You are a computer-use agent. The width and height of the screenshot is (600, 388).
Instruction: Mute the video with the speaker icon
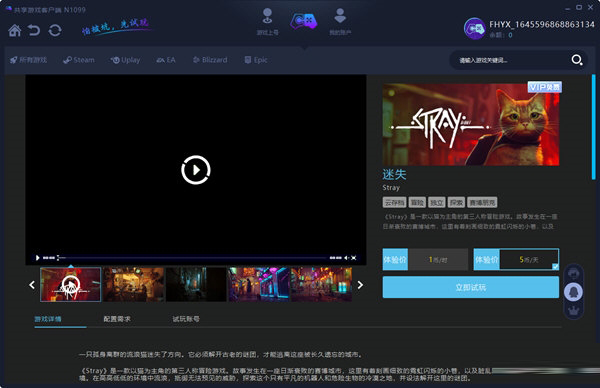[346, 258]
